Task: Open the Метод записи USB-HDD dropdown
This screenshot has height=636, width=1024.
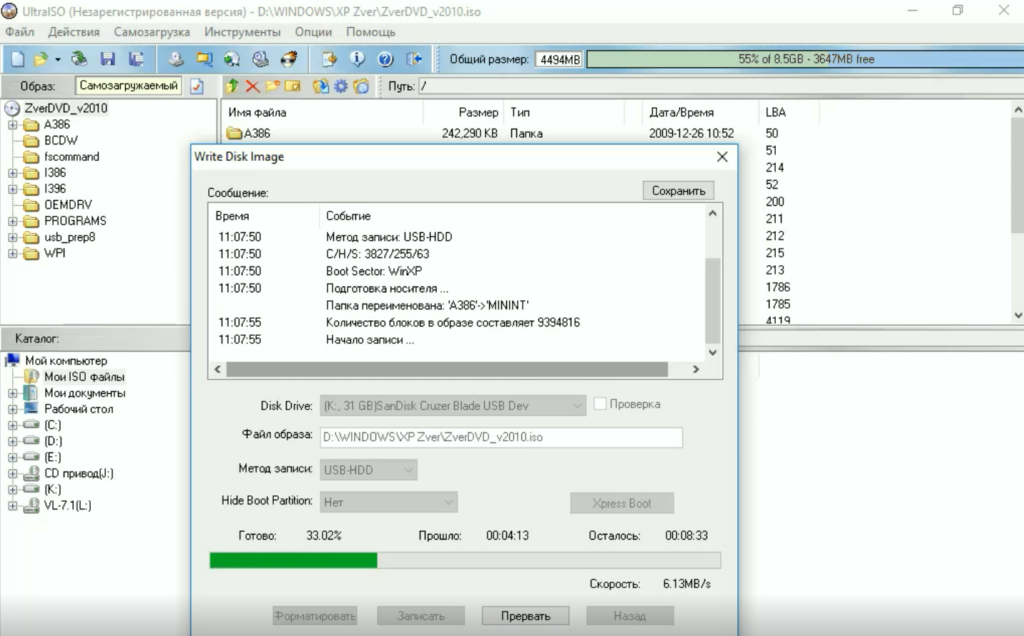Action: [x=368, y=469]
